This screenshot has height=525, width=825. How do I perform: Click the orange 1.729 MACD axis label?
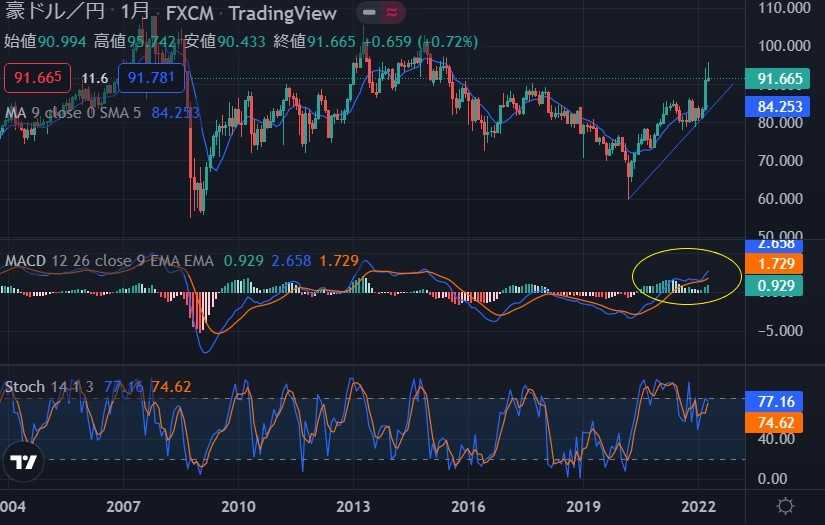click(x=774, y=264)
